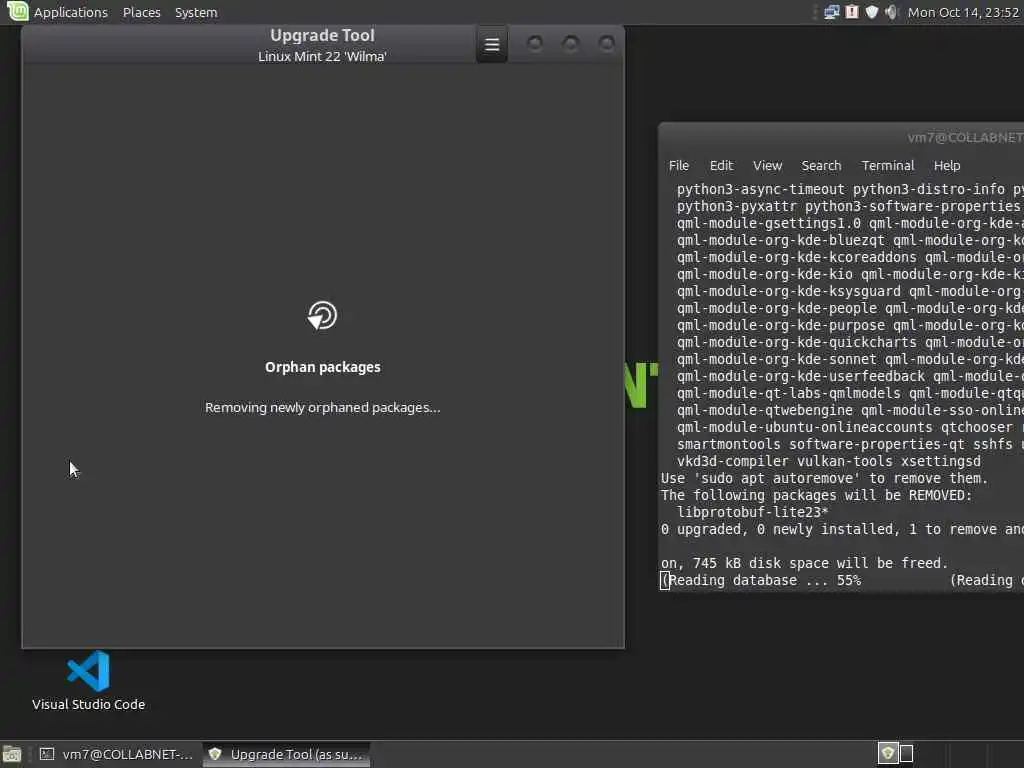The image size is (1024, 768).
Task: Open the Places menu
Action: pos(142,12)
